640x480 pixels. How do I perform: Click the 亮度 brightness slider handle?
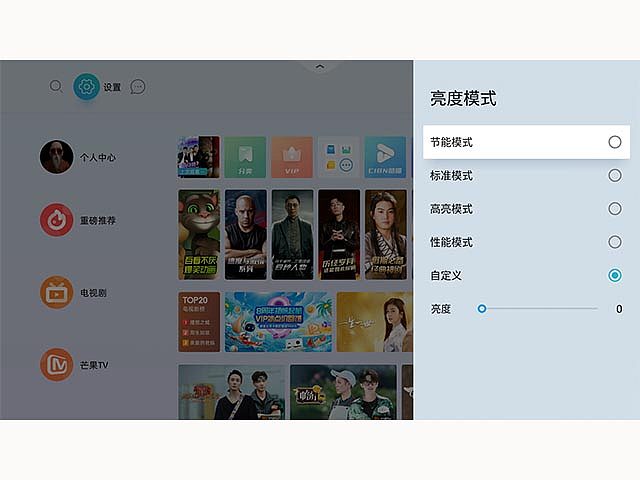[482, 309]
